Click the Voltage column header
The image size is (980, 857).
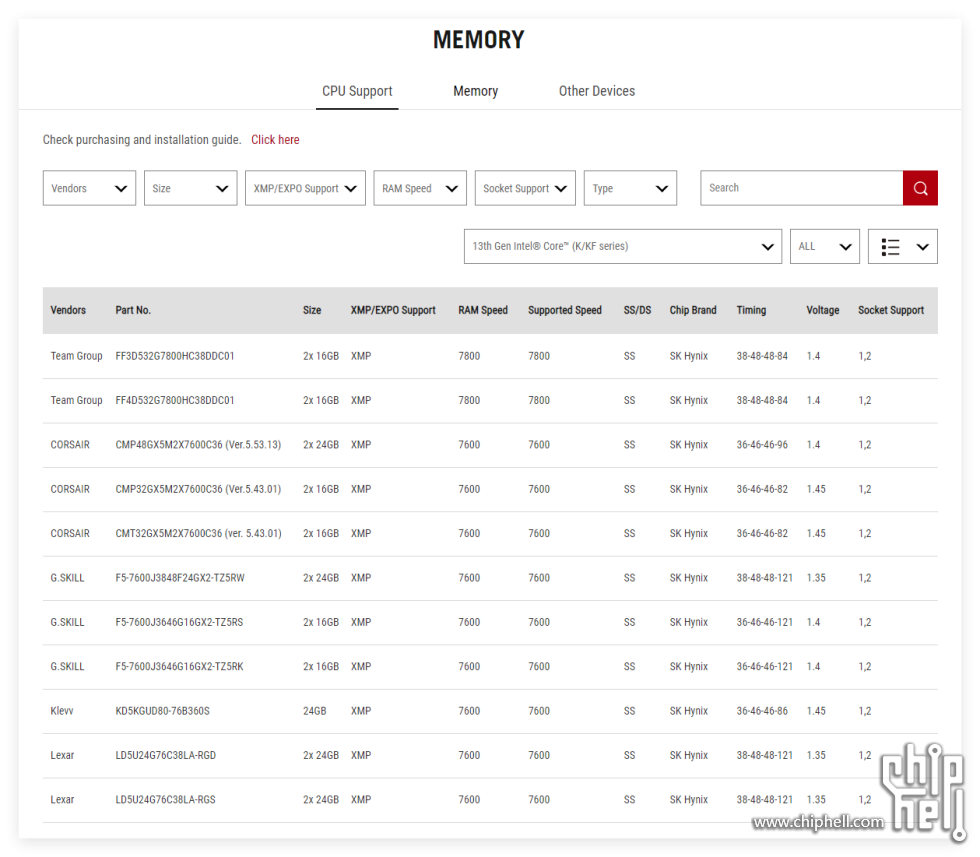[x=822, y=310]
